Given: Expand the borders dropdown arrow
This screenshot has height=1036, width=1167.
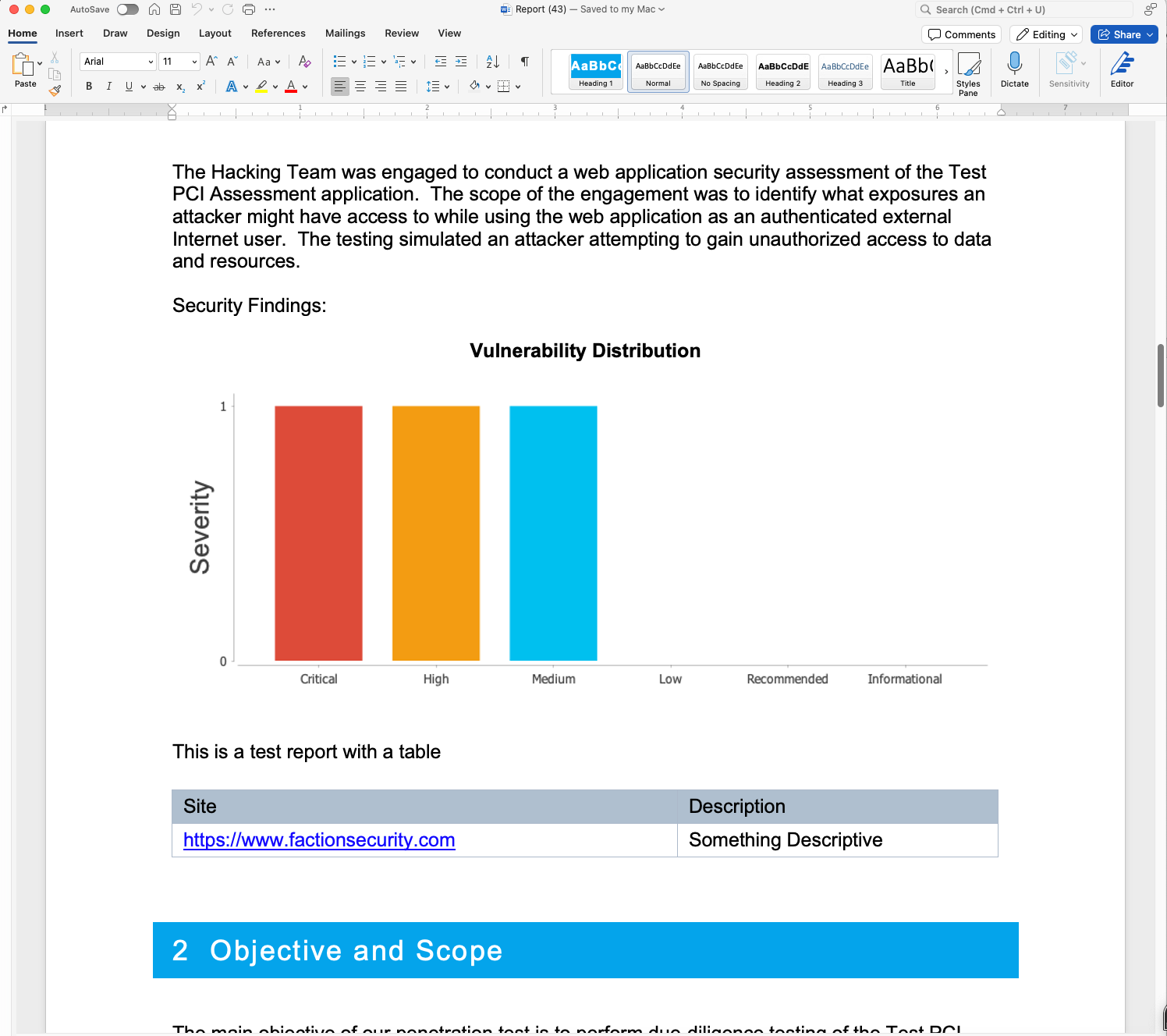Looking at the screenshot, I should pyautogui.click(x=518, y=87).
